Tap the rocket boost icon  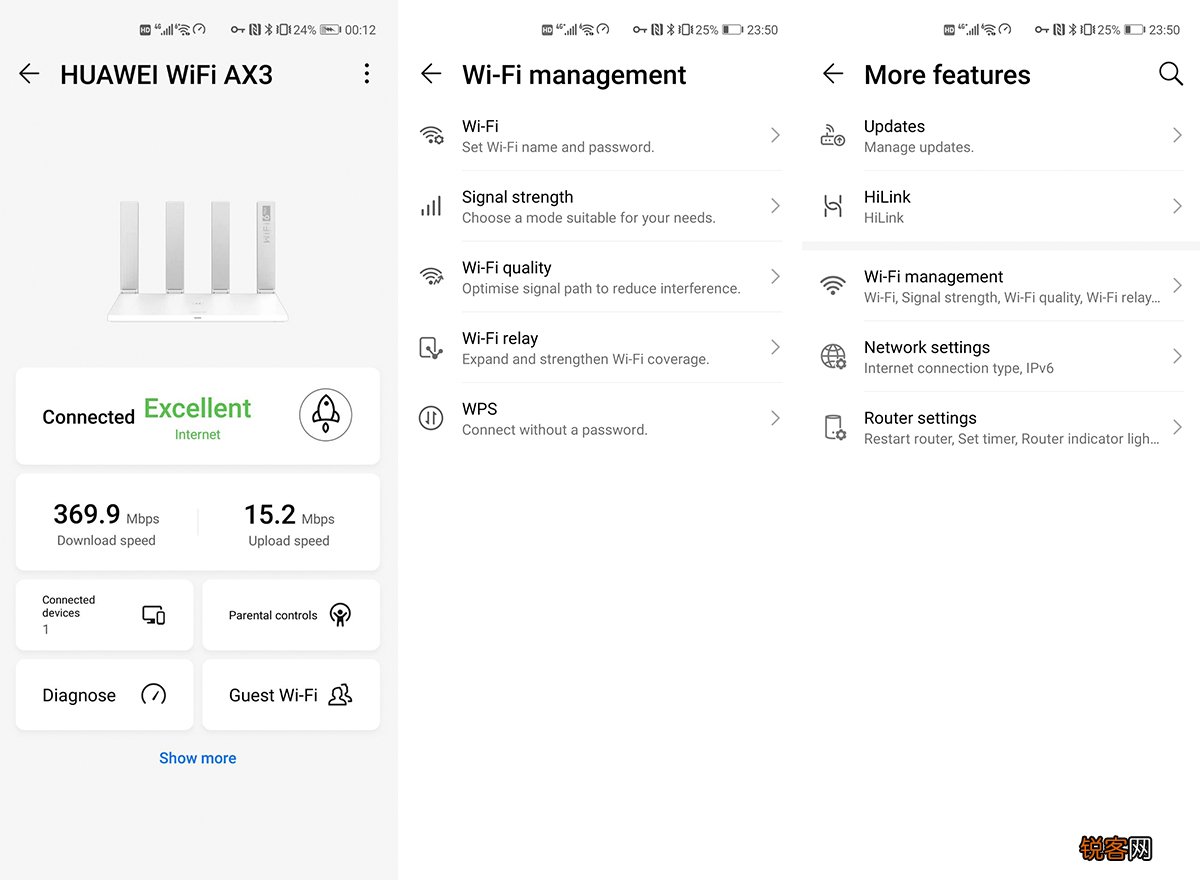tap(326, 415)
